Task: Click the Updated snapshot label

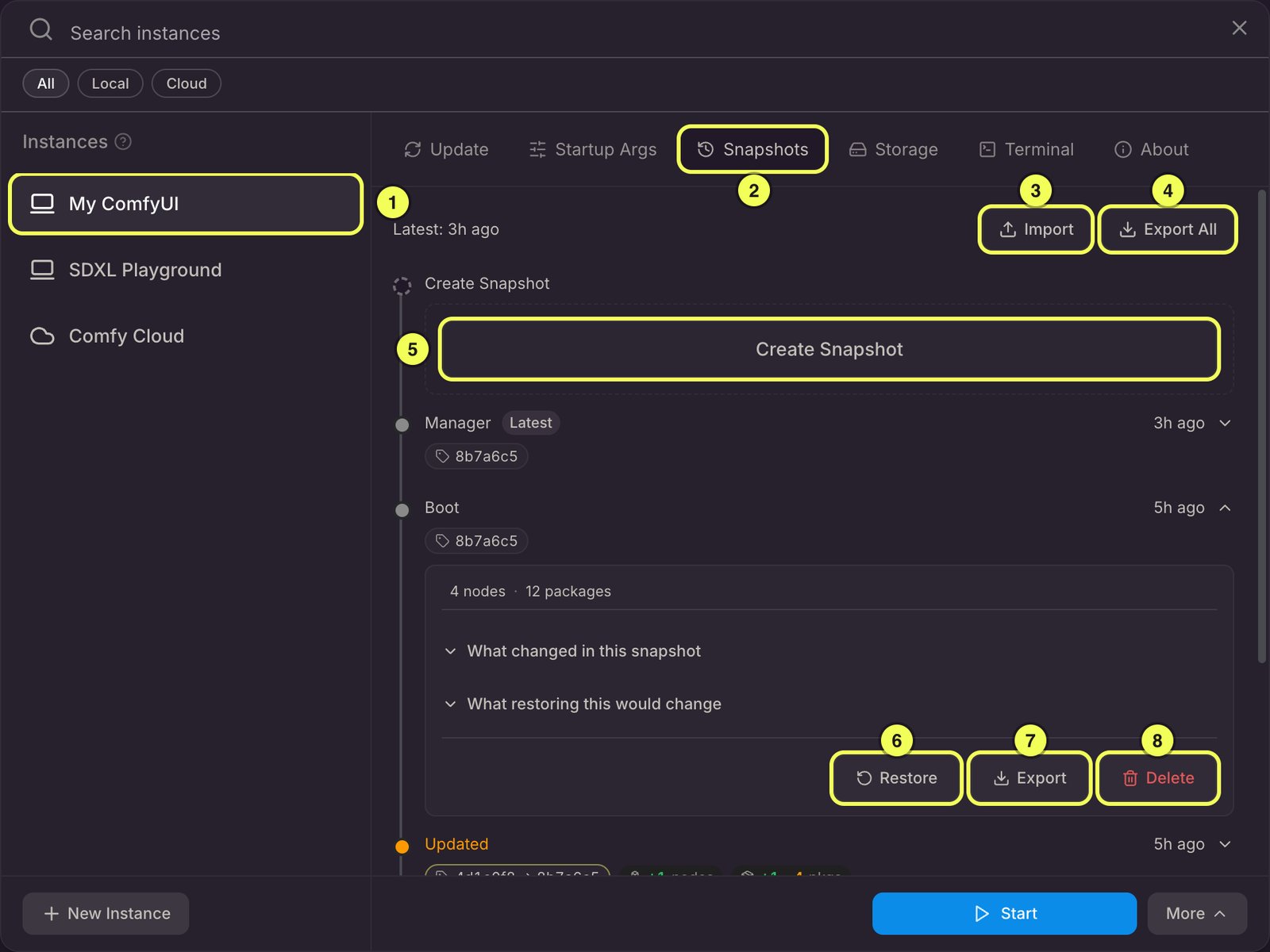Action: pos(456,844)
